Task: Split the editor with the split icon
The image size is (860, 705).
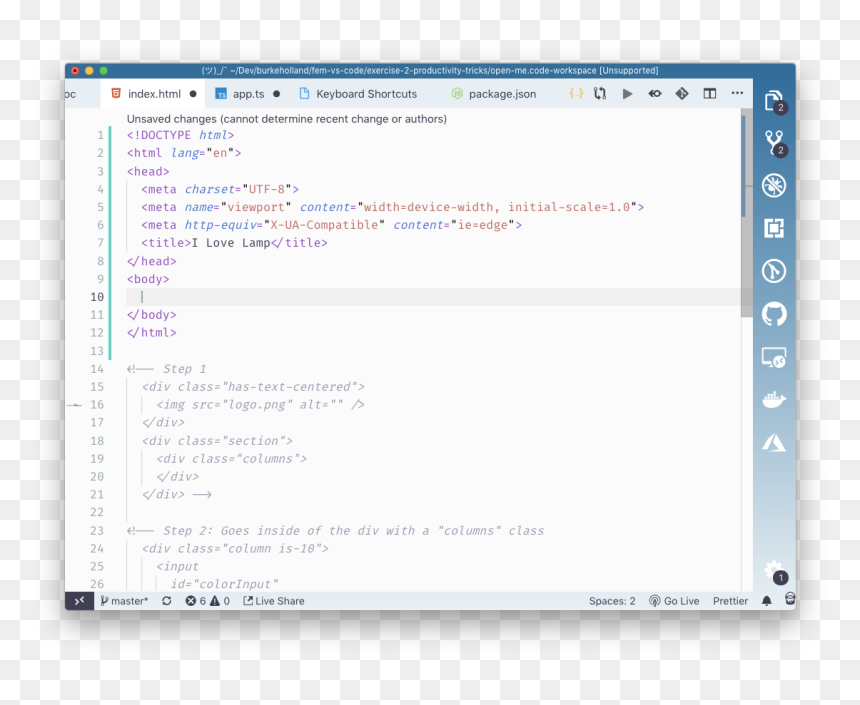Action: point(710,94)
